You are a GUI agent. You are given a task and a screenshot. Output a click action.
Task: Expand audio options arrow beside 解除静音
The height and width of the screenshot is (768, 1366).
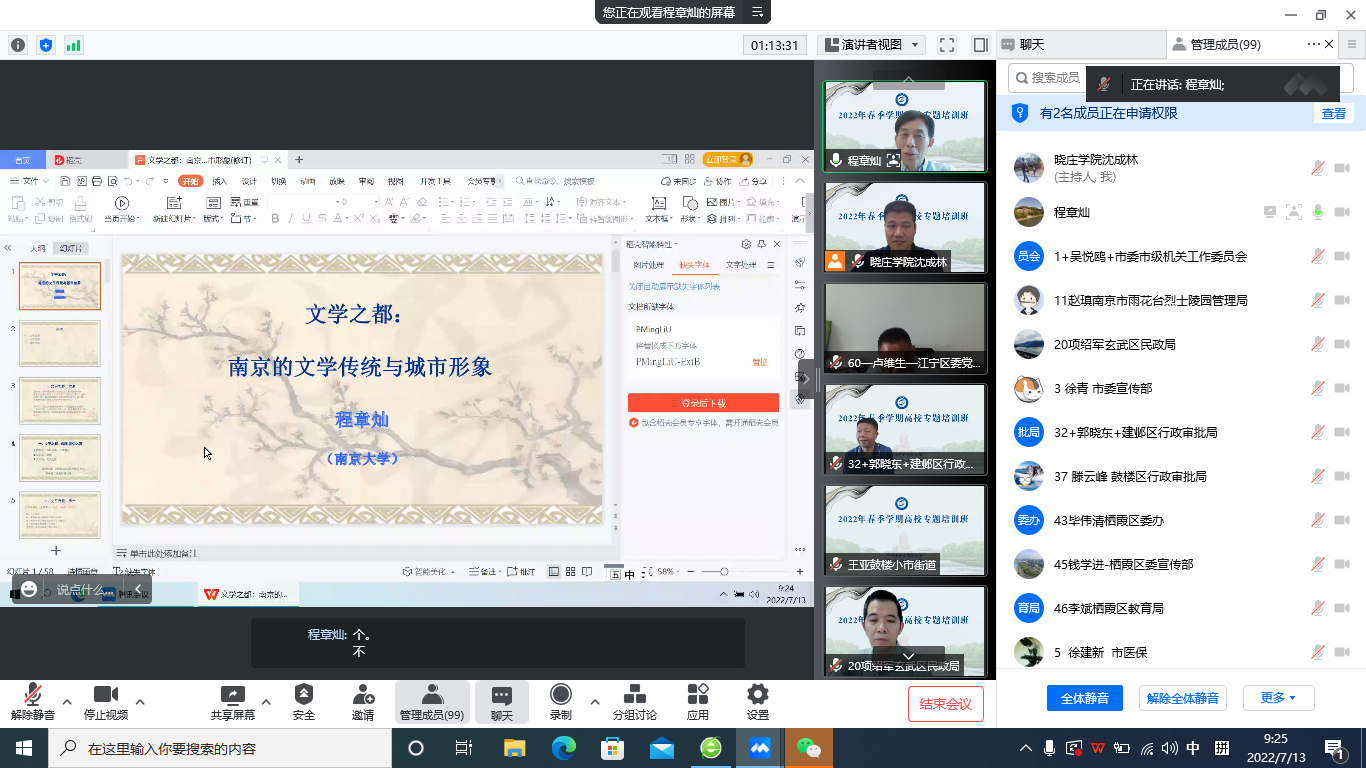pos(67,702)
